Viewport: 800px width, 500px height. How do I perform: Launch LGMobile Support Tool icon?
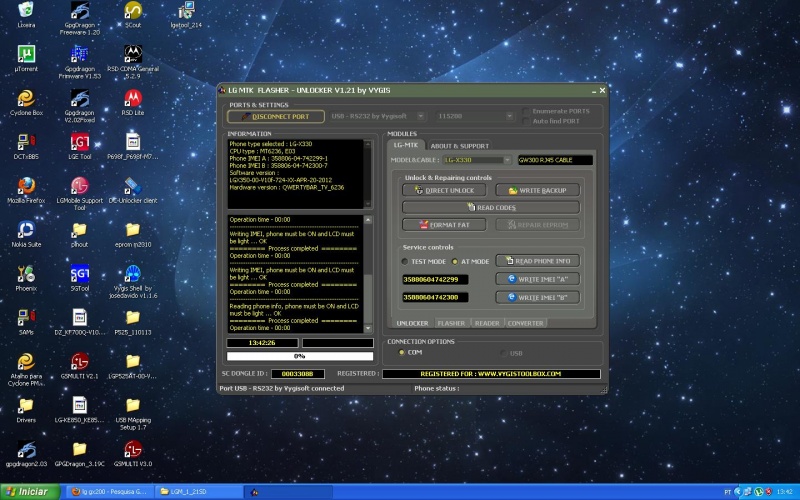pyautogui.click(x=80, y=194)
